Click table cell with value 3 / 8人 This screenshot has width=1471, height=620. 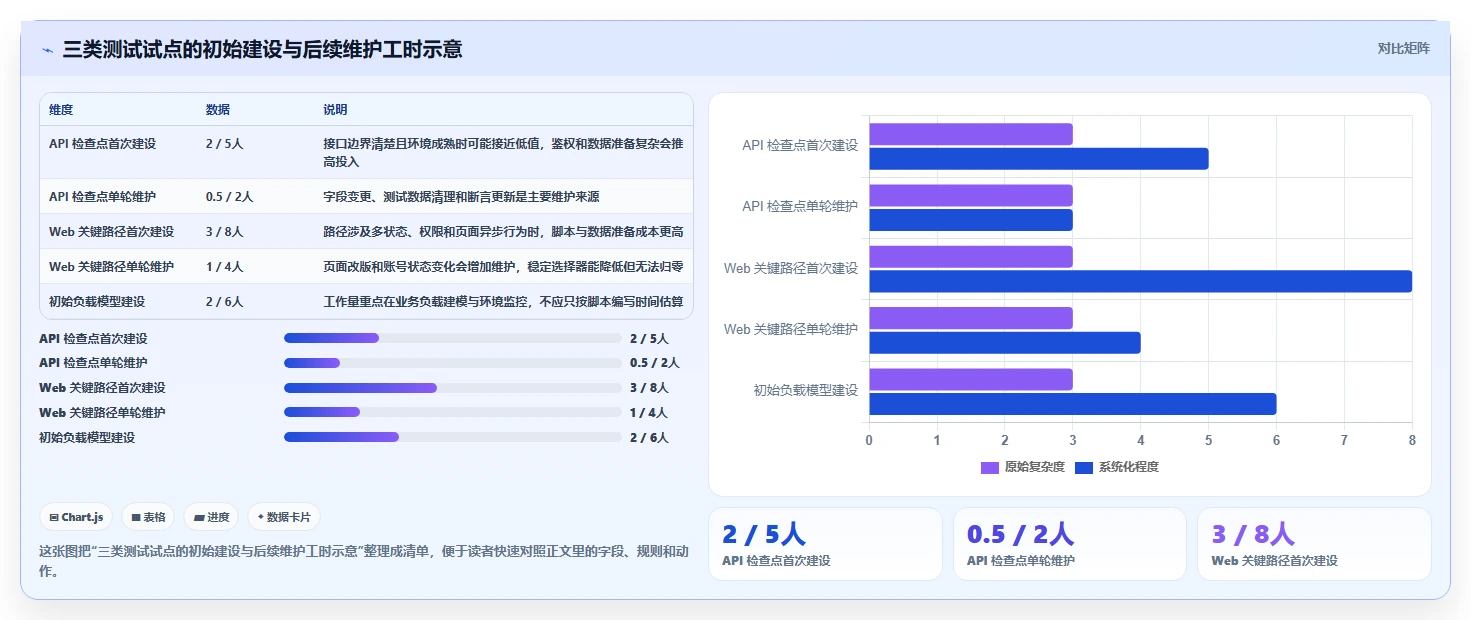(225, 232)
